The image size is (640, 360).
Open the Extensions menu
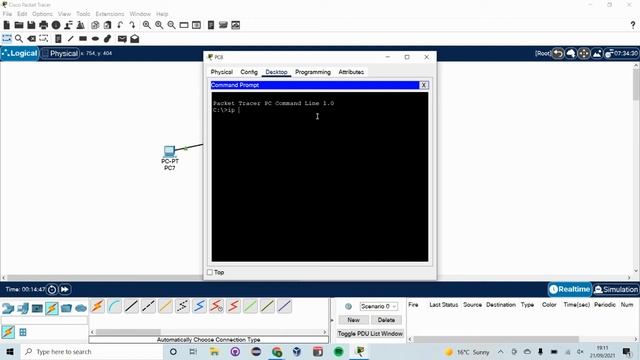pyautogui.click(x=110, y=14)
